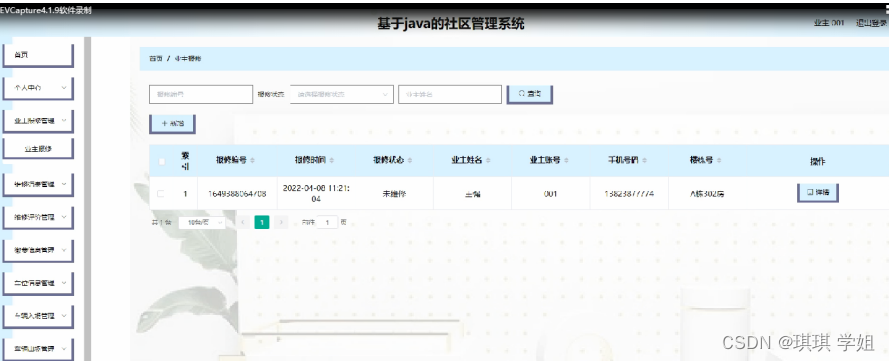Tick the select-all checkbox in table header

(161, 161)
